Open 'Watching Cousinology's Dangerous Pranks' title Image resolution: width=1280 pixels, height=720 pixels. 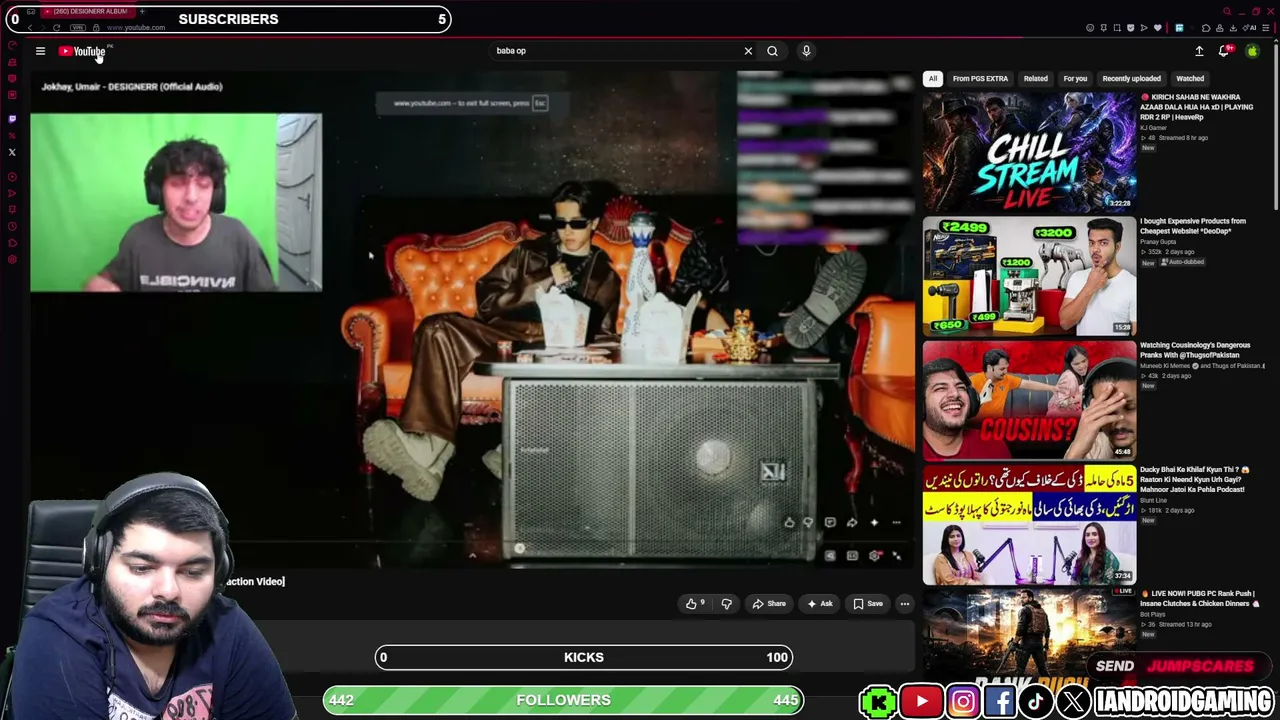tap(1195, 350)
